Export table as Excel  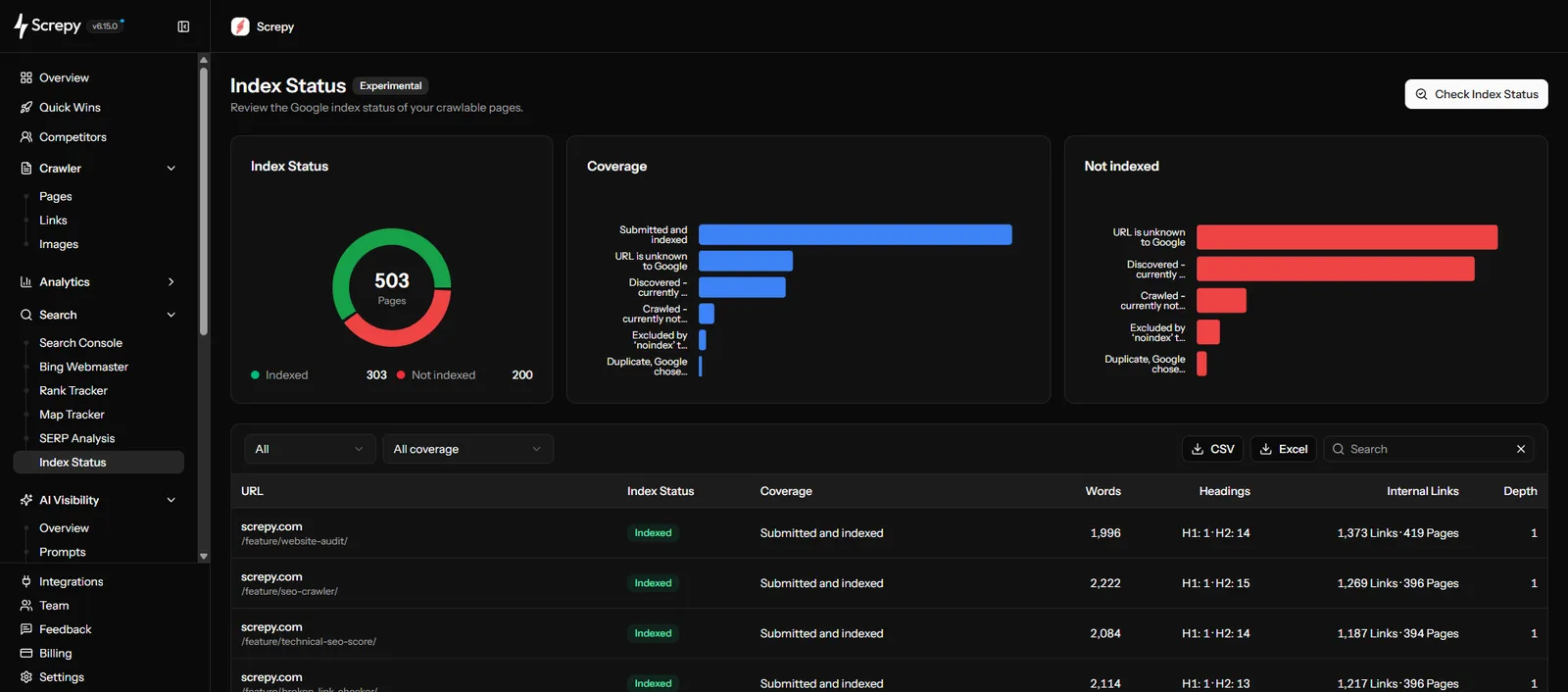1283,449
